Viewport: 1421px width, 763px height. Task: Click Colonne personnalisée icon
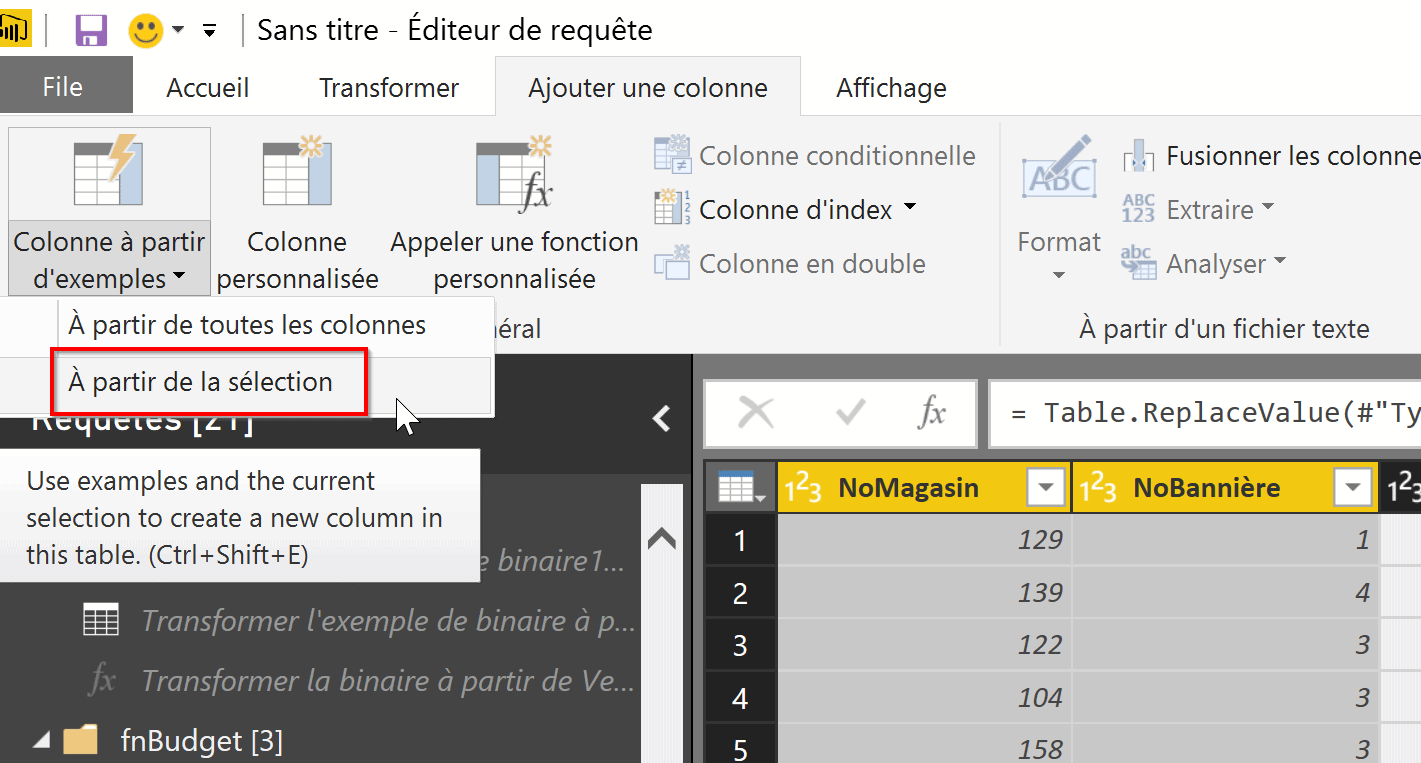297,172
